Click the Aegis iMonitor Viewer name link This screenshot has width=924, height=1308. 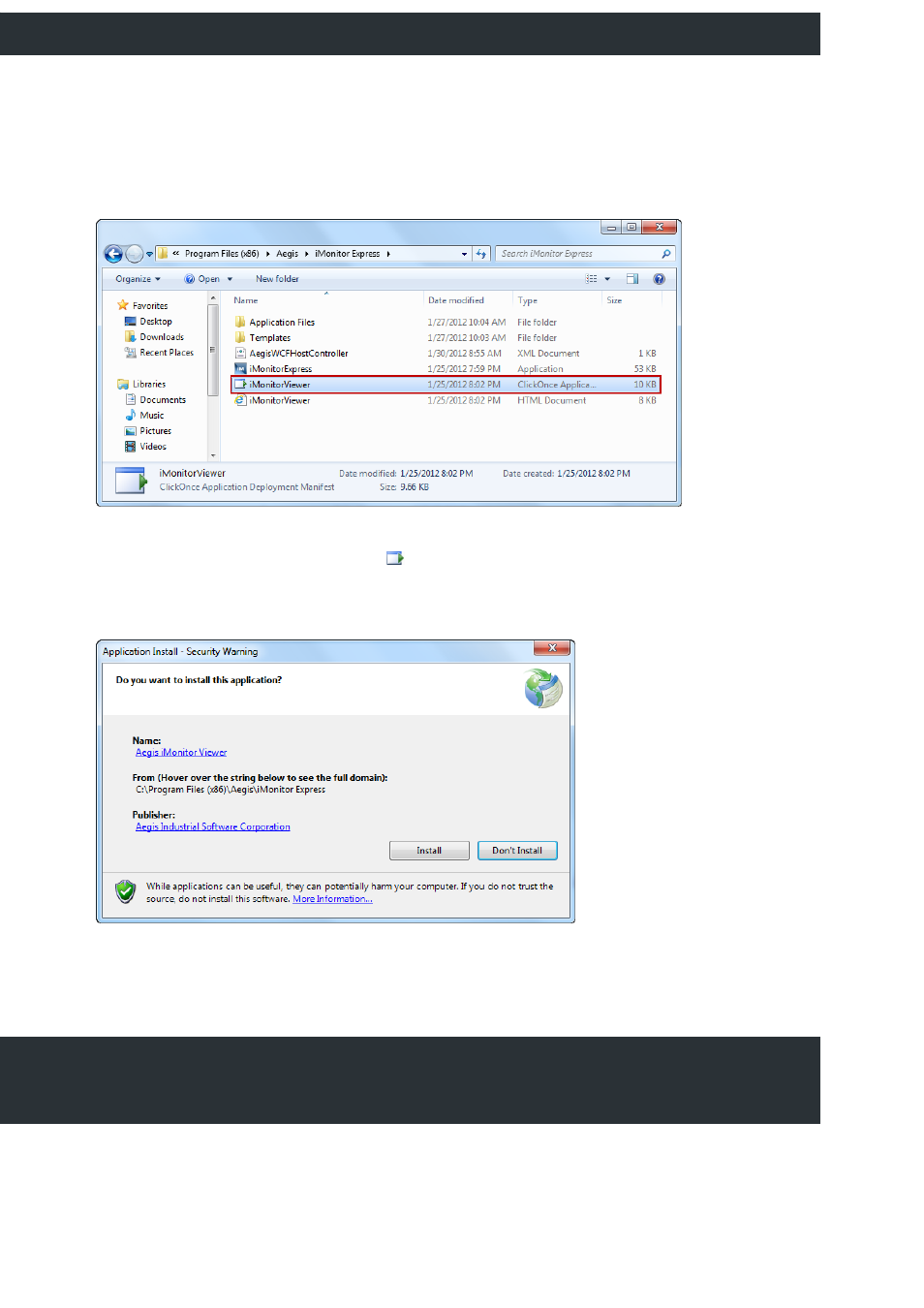coord(181,753)
